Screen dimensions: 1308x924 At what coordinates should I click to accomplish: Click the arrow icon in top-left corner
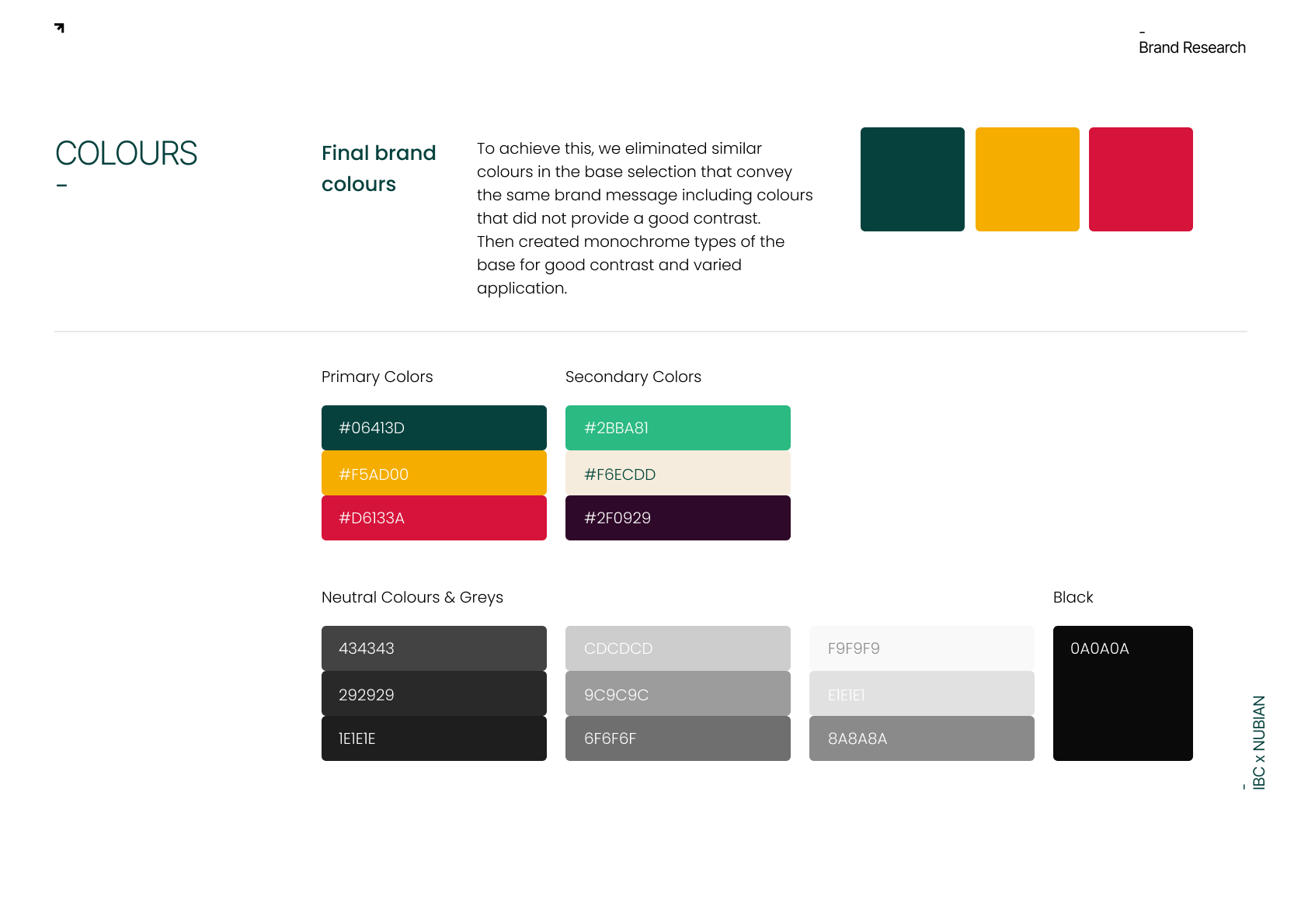coord(60,28)
